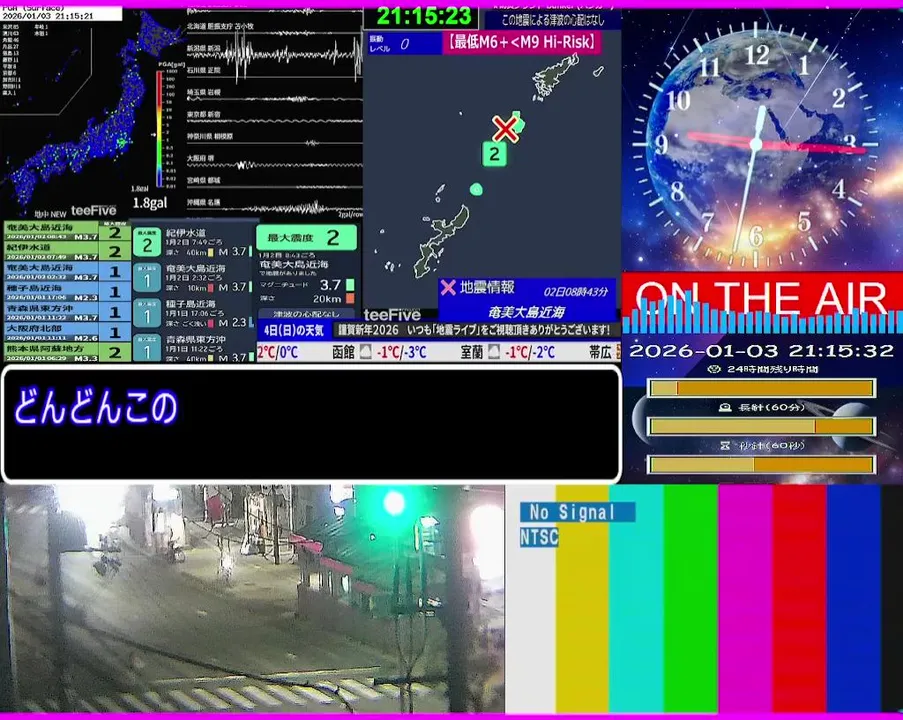Click the scrolling 謹賀新年2026 ticker message
903x720 pixels.
(x=473, y=330)
